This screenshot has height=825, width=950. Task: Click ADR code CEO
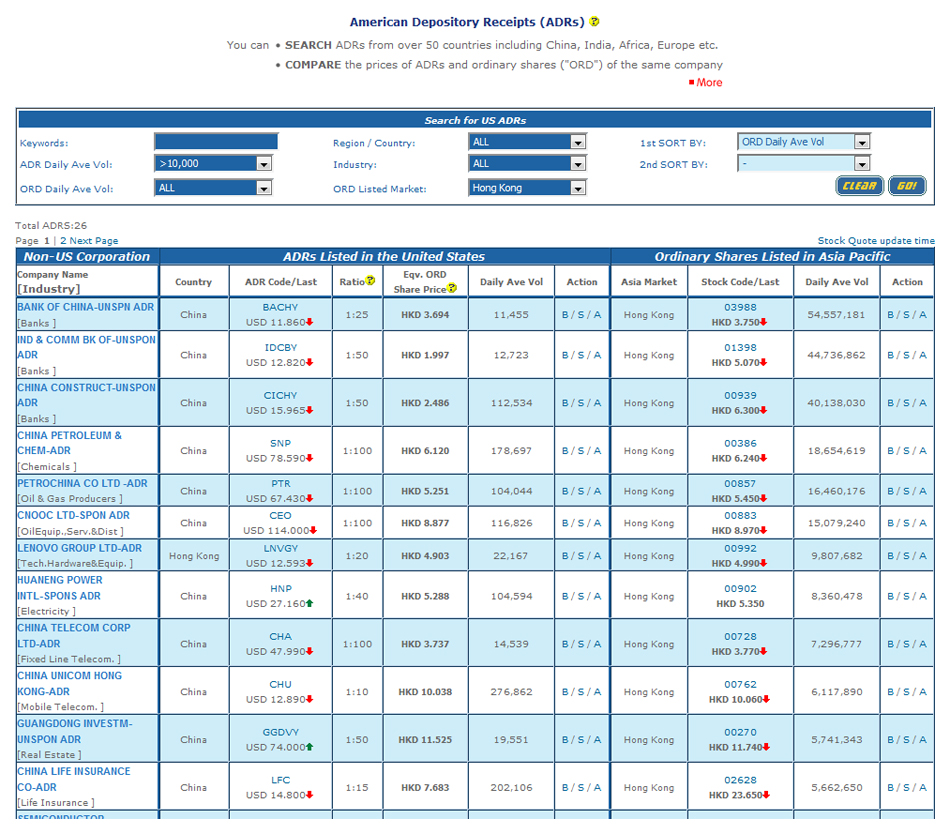pyautogui.click(x=281, y=515)
